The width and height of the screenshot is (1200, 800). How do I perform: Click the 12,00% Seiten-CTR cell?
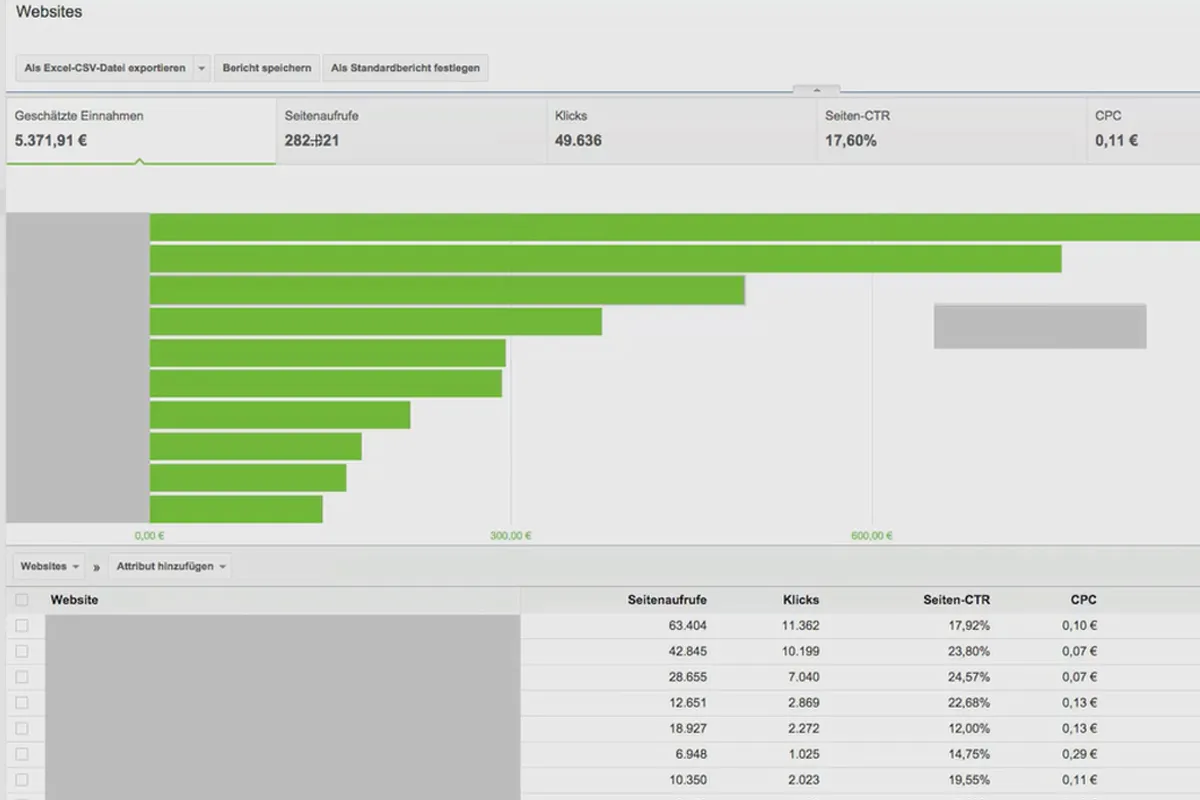[971, 728]
